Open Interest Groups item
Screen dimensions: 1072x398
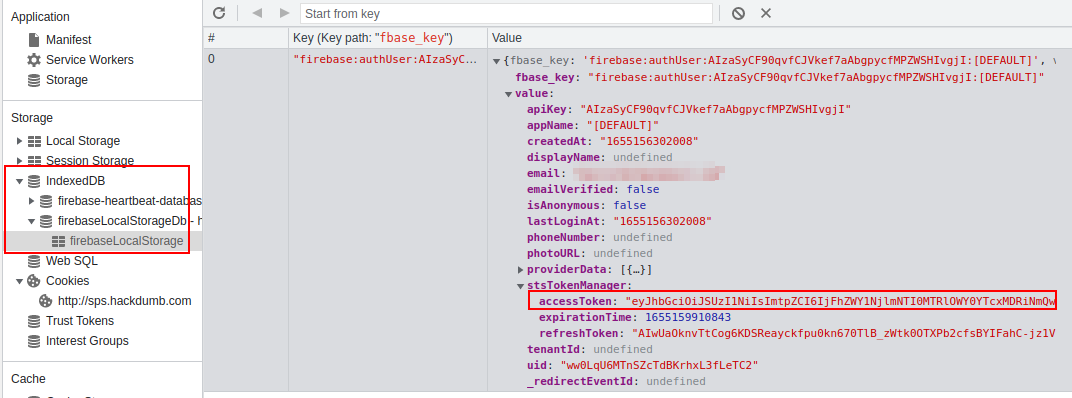pos(88,341)
